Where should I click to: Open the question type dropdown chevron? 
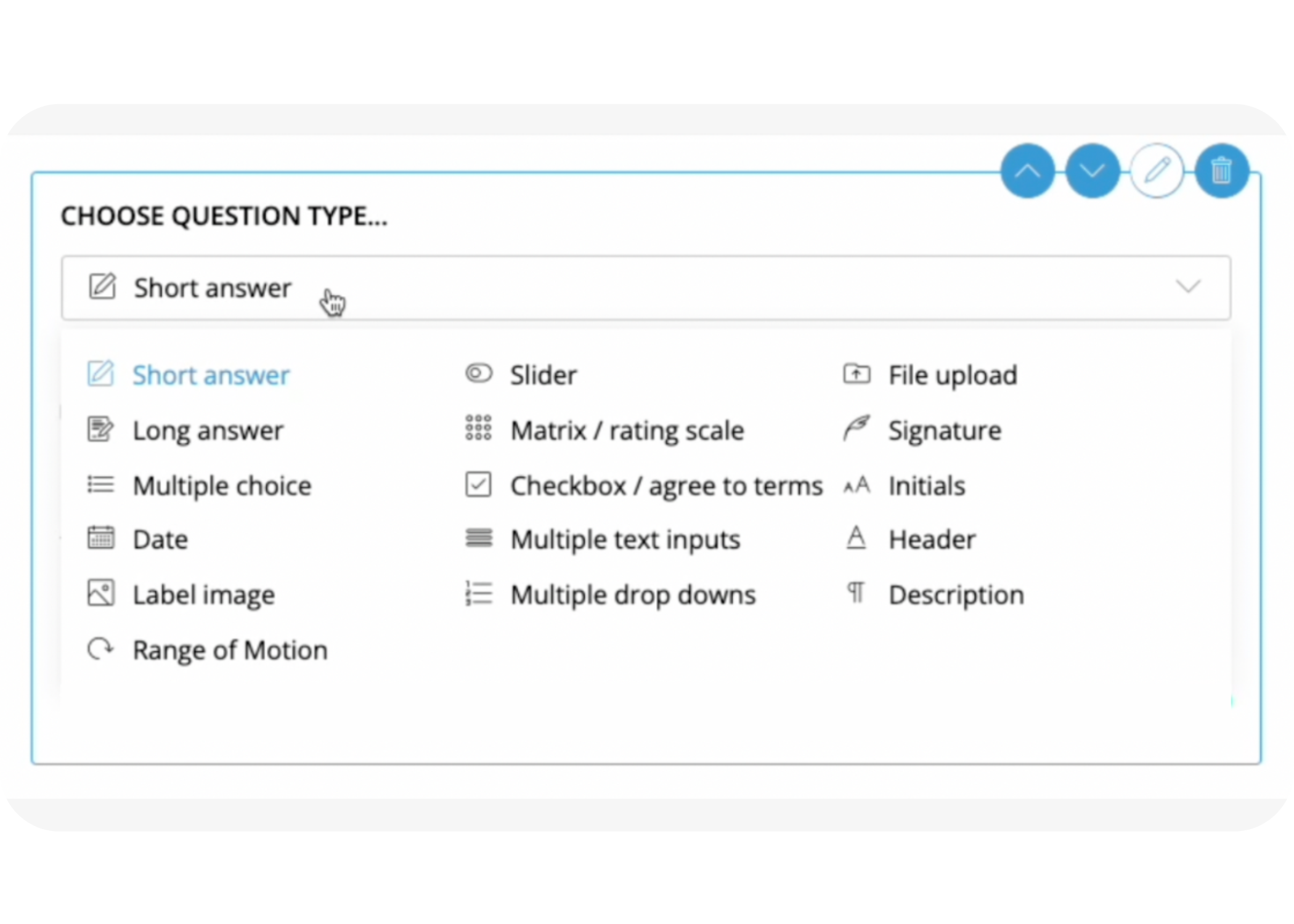[x=1189, y=287]
